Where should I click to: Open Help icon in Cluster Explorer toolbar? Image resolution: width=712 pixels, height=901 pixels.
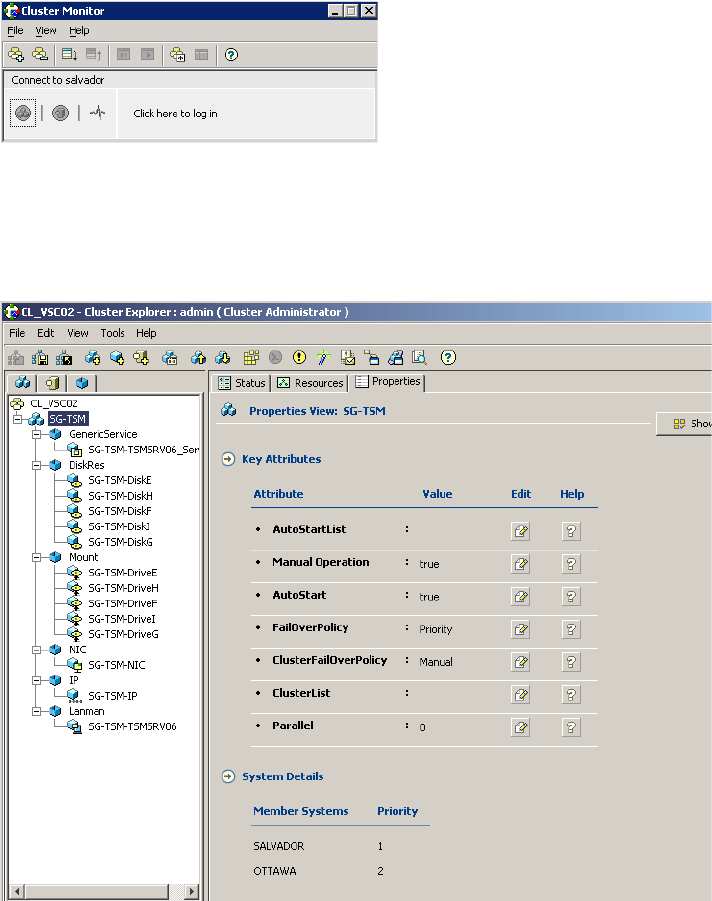coord(448,357)
